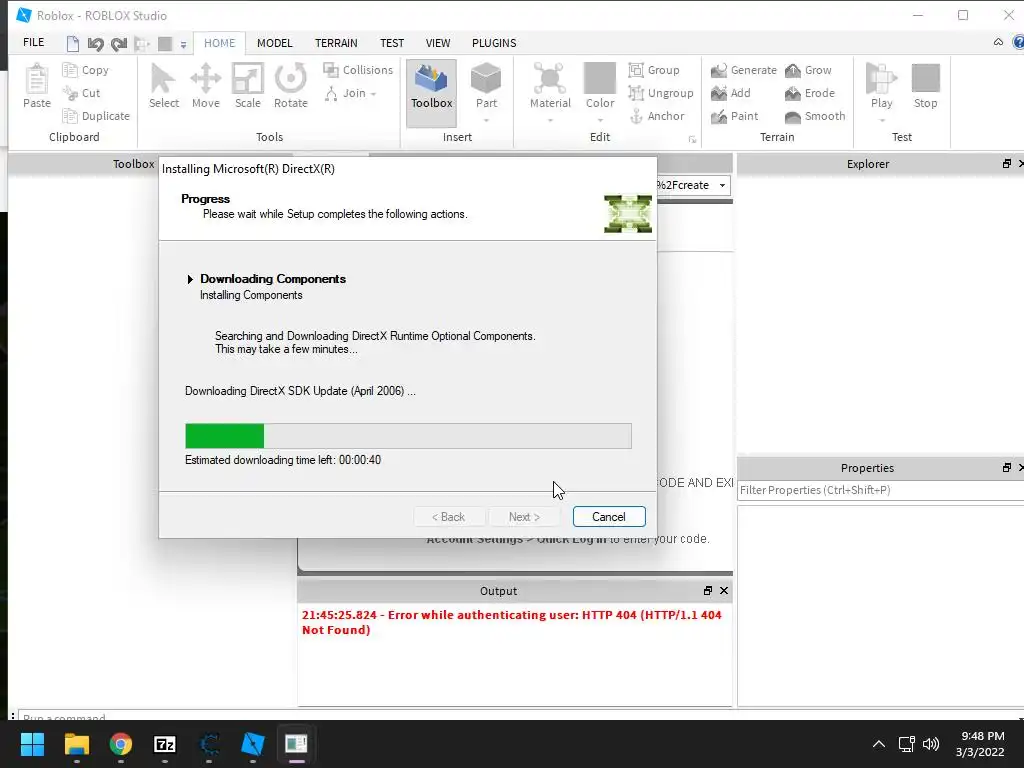Expand the Play dropdown arrow
The image size is (1024, 768).
[881, 120]
